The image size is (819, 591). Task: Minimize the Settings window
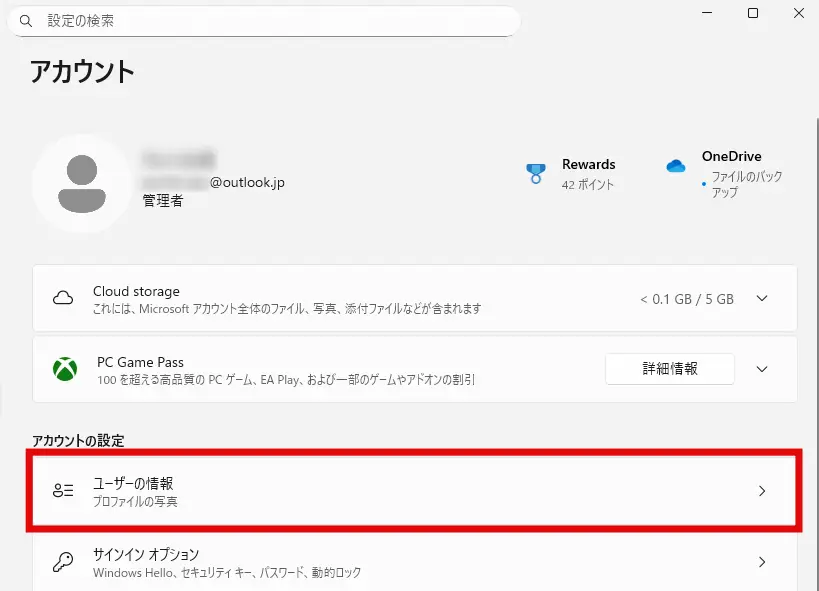coord(707,13)
